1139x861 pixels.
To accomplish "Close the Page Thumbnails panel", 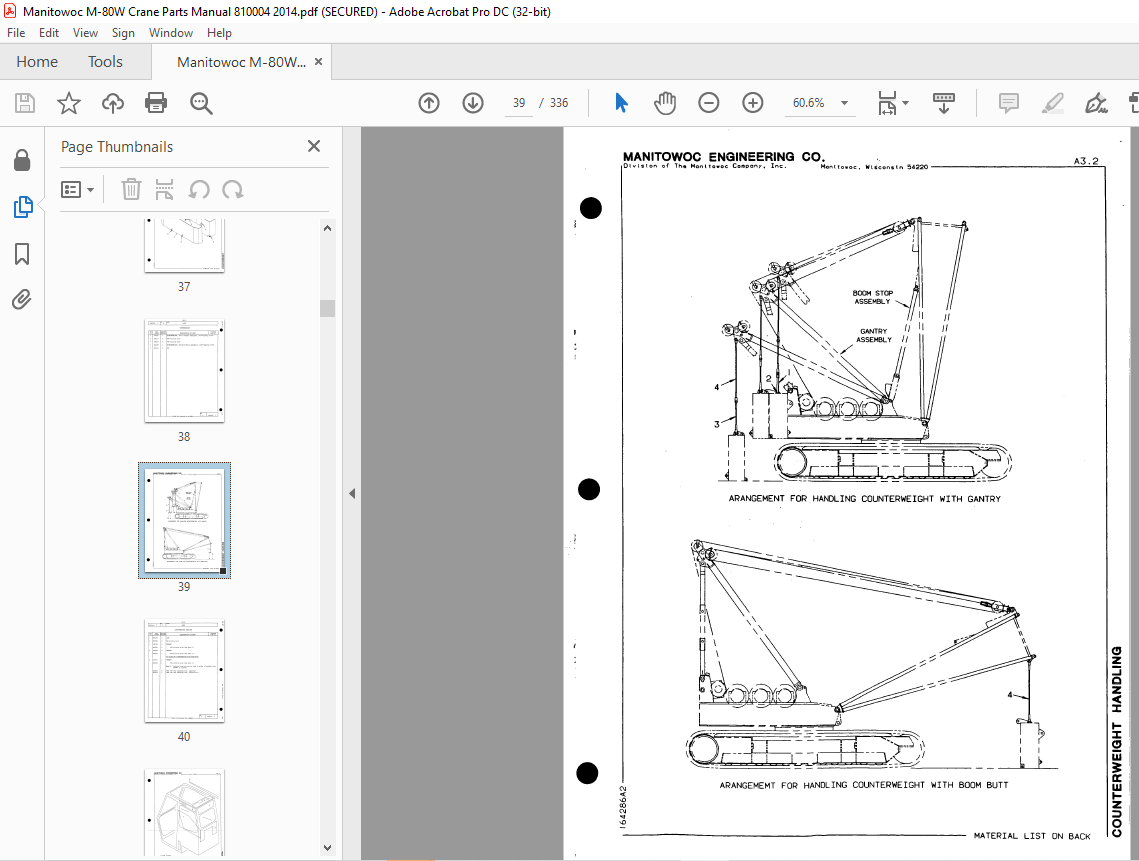I will point(314,146).
